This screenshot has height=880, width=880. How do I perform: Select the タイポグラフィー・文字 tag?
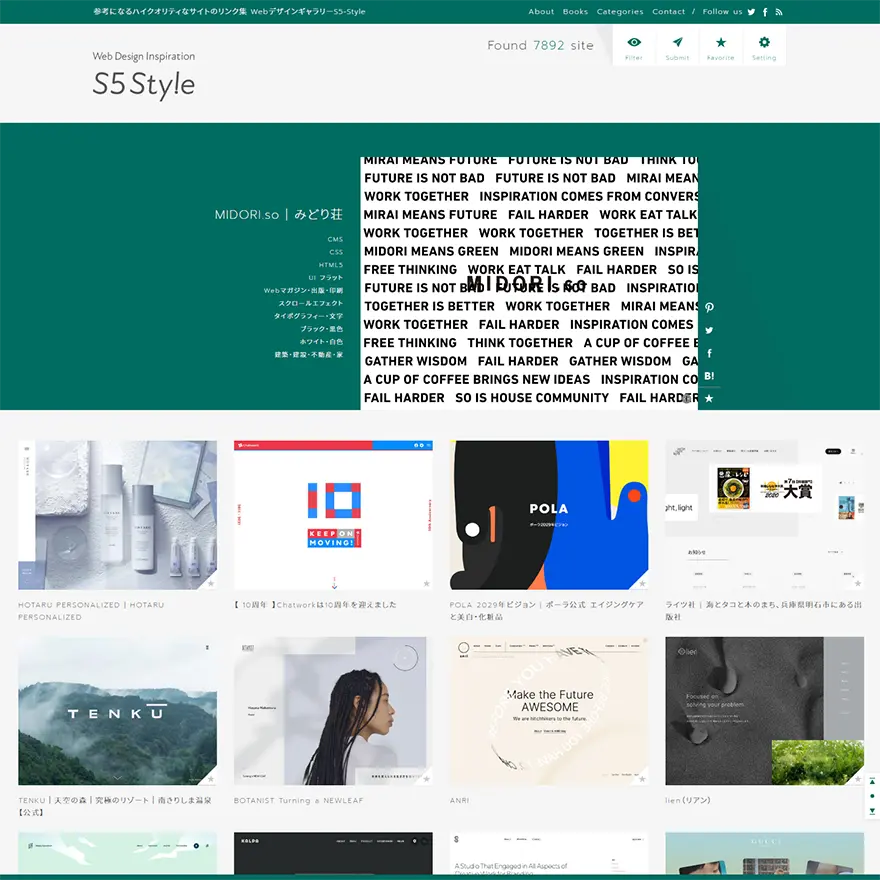308,317
